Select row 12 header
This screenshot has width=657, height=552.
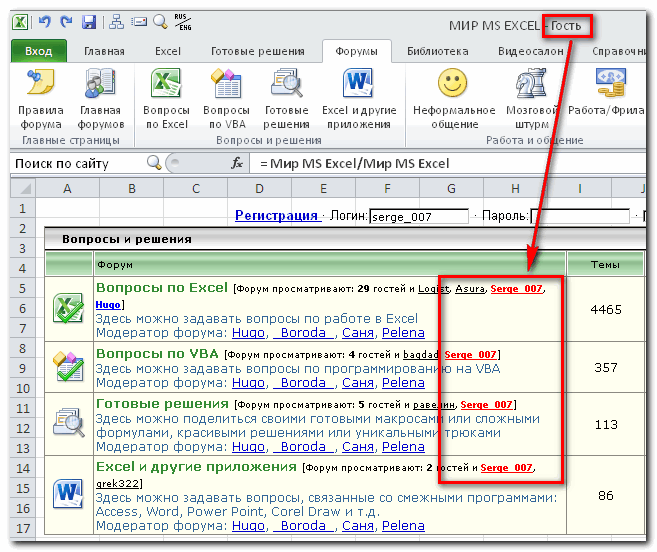click(23, 428)
